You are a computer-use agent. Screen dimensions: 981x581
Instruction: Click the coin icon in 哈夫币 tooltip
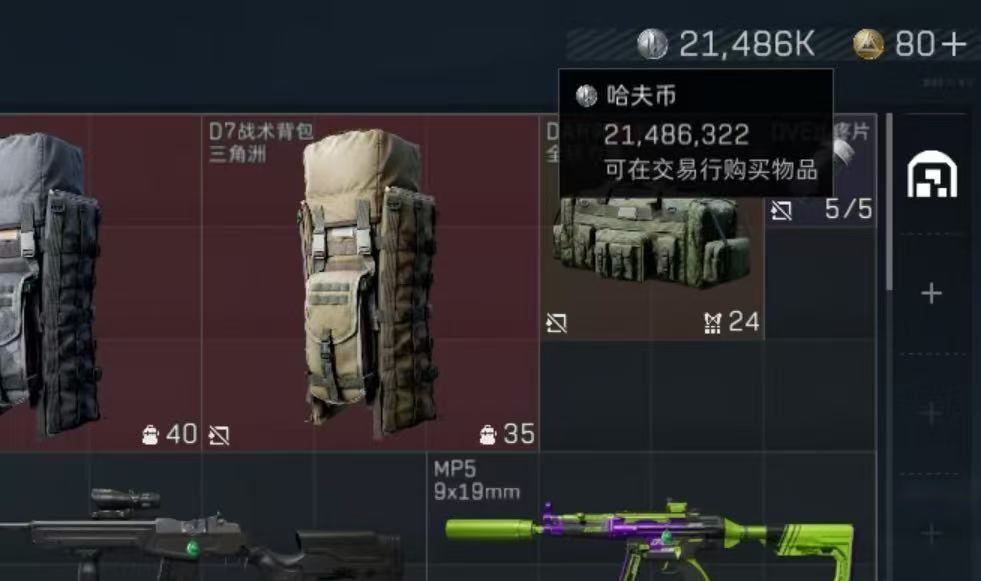pyautogui.click(x=586, y=96)
